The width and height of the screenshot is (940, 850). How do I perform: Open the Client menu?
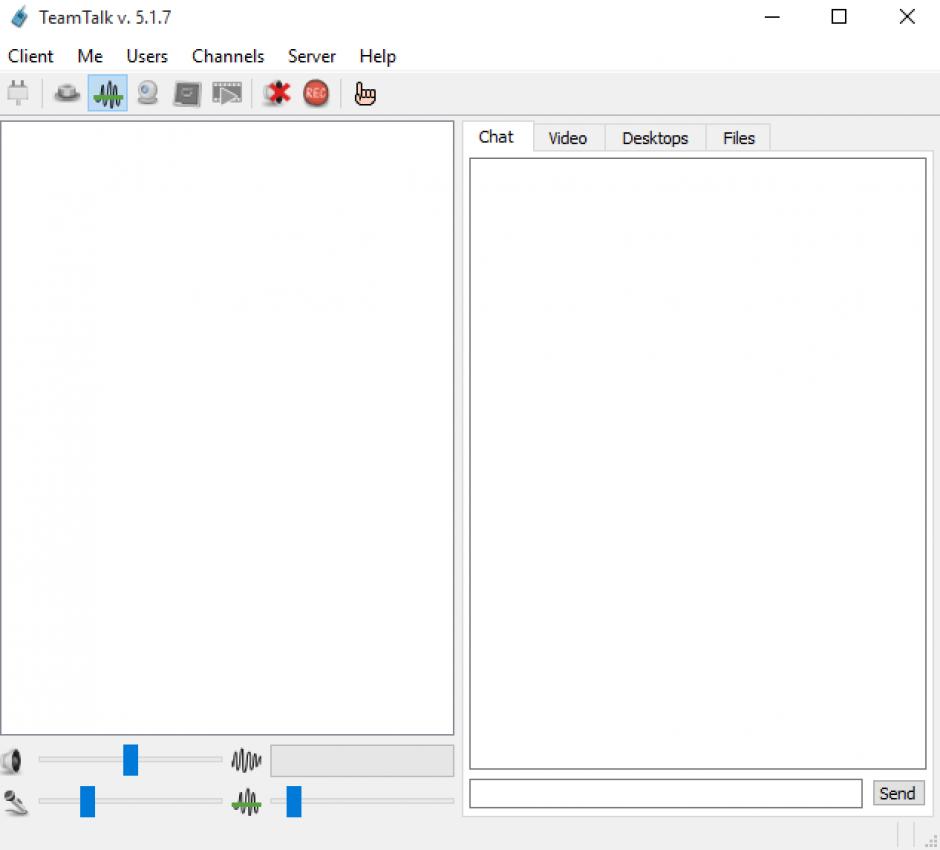(31, 56)
